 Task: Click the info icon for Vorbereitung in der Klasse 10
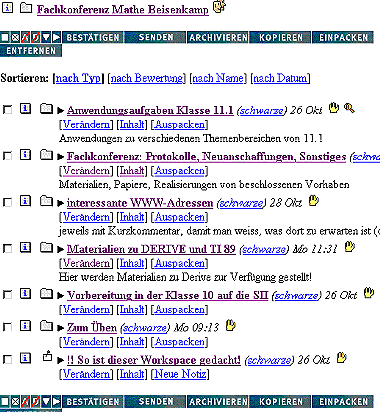click(x=25, y=294)
